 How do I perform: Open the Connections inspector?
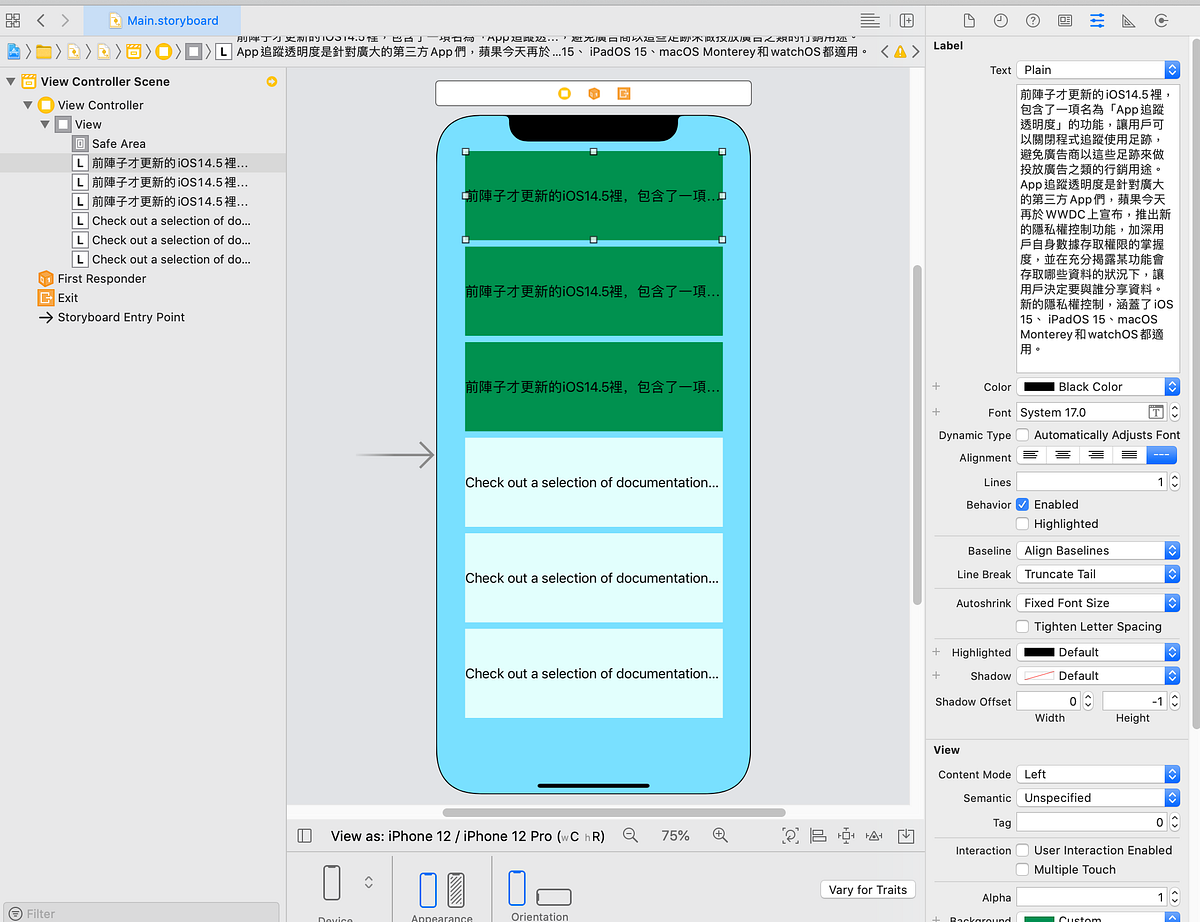click(x=1162, y=20)
